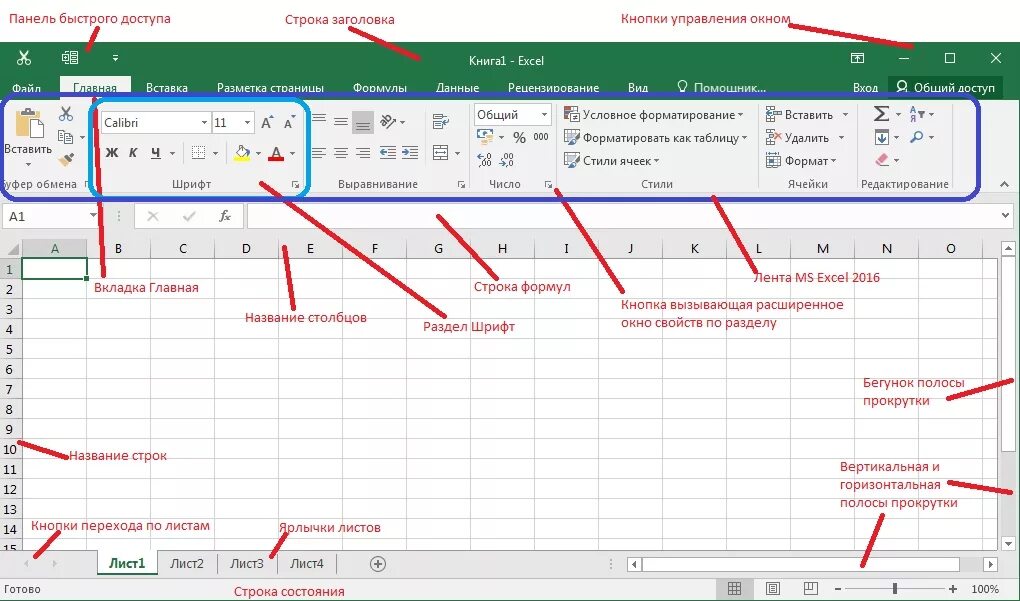Toggle underline Ч formatting
The width and height of the screenshot is (1020, 601).
(155, 153)
